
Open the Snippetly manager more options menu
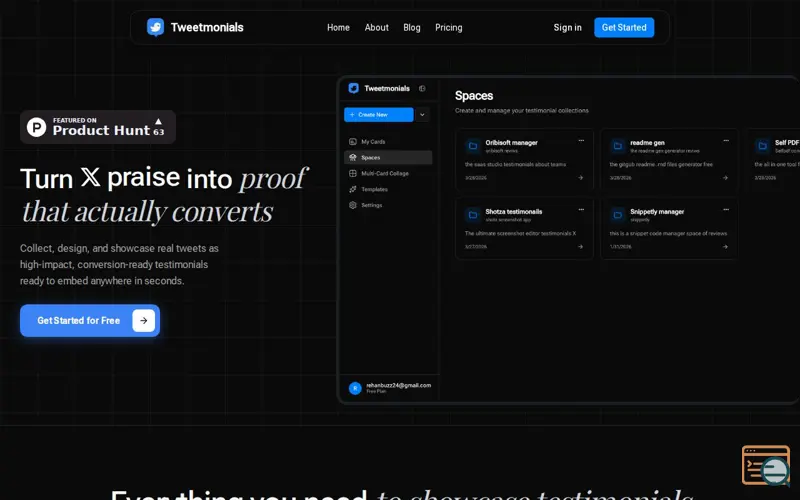[x=726, y=209]
